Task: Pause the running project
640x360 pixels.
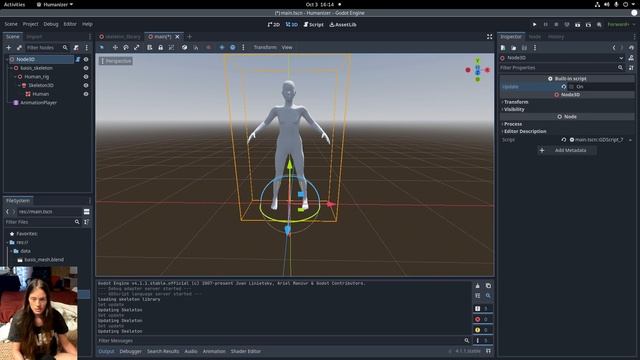Action: [x=545, y=24]
